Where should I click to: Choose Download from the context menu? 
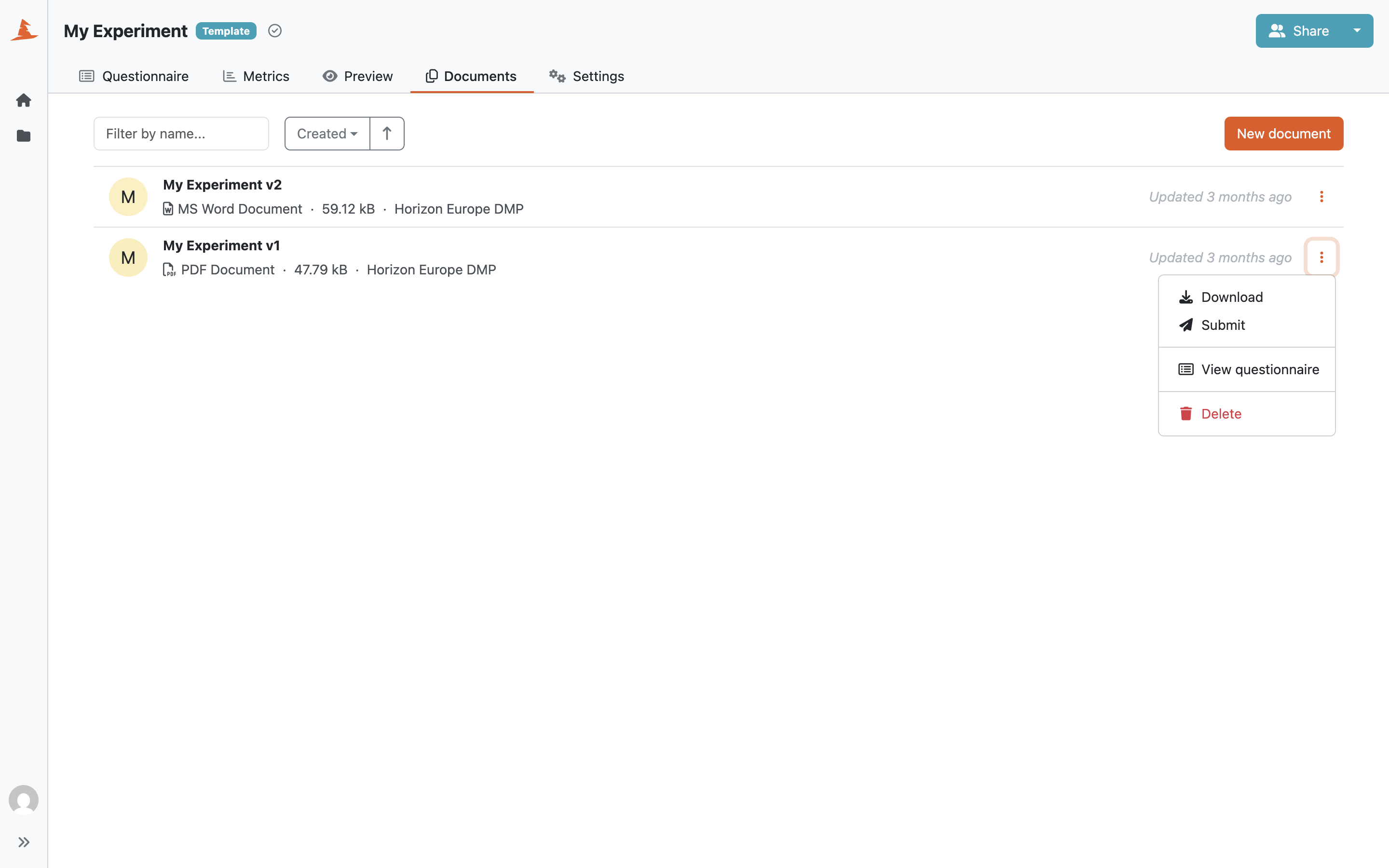coord(1247,298)
